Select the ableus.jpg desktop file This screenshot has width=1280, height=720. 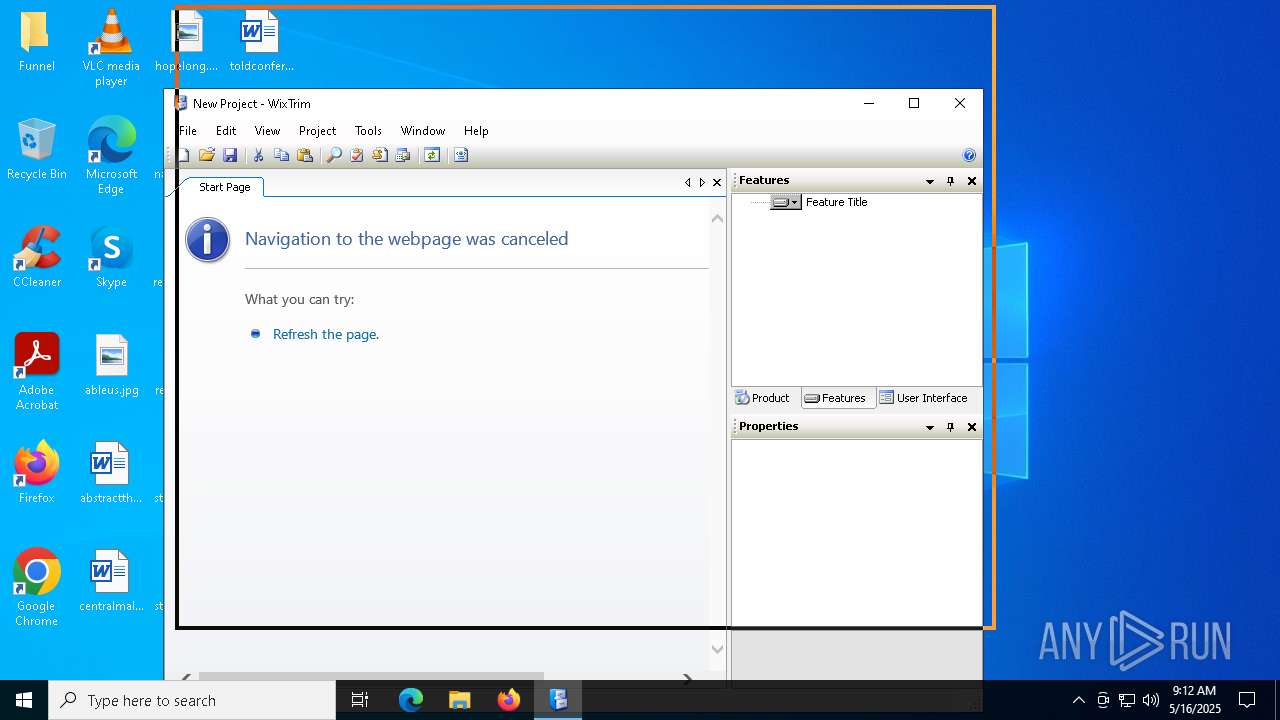click(111, 365)
